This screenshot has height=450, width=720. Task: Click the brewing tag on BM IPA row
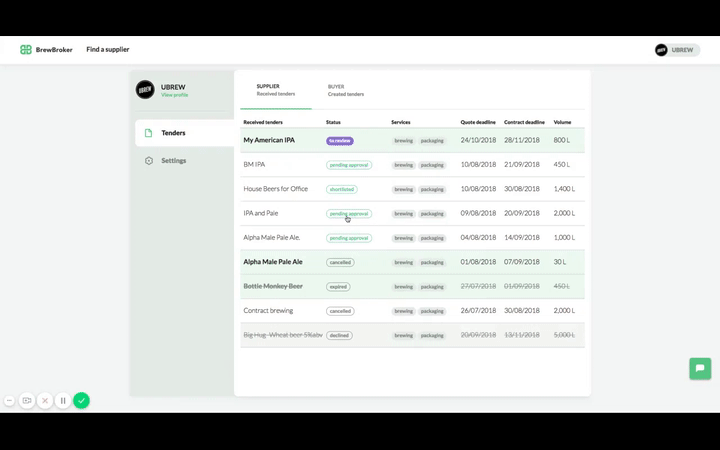403,165
